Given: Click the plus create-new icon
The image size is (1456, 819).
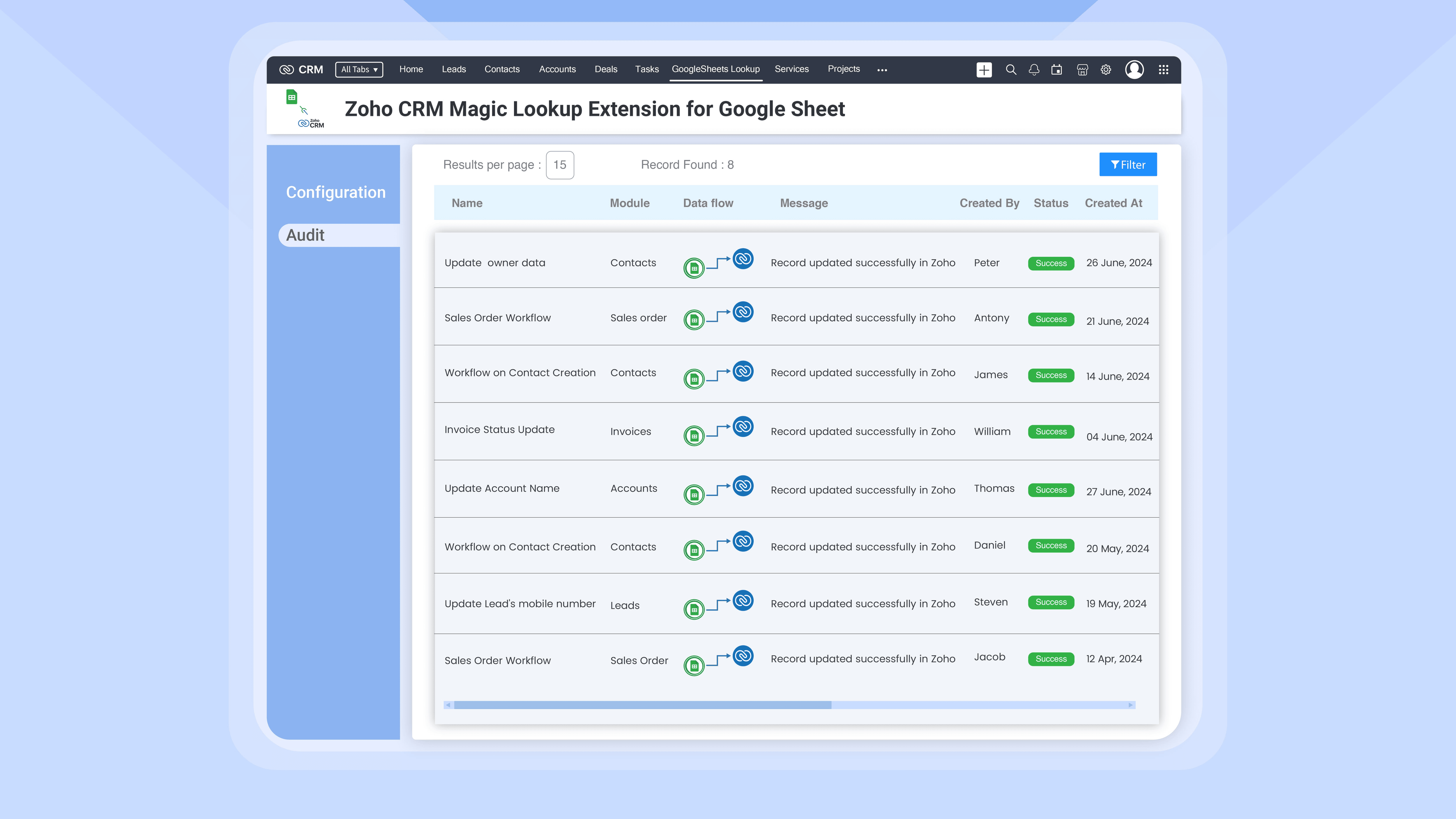Looking at the screenshot, I should (984, 70).
